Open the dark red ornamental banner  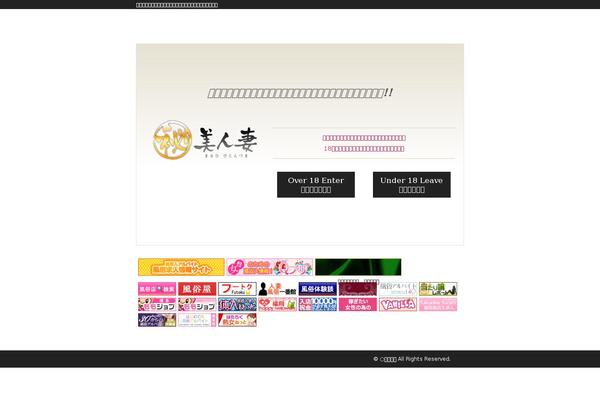pyautogui.click(x=358, y=289)
